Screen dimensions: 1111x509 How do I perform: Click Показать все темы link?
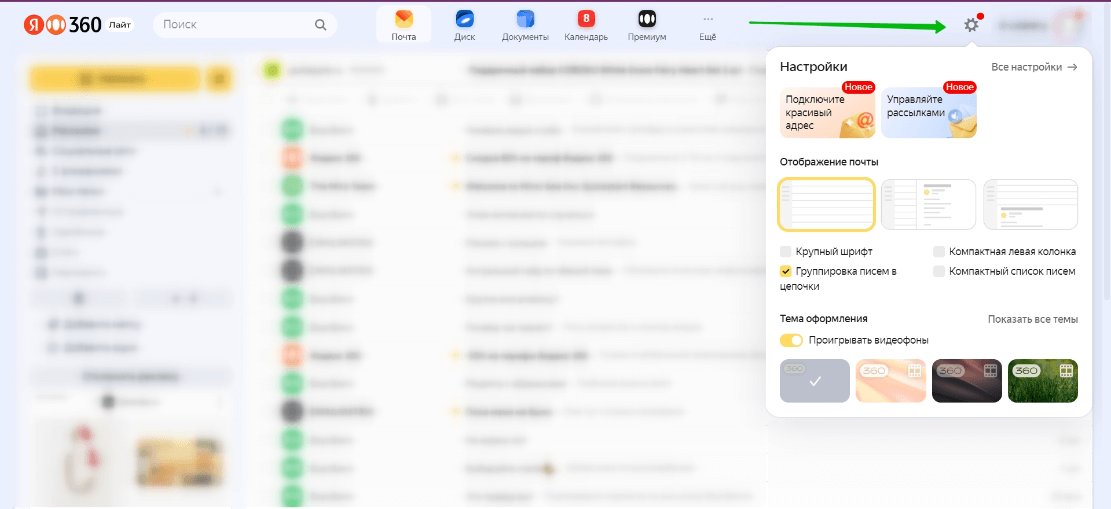[1033, 320]
